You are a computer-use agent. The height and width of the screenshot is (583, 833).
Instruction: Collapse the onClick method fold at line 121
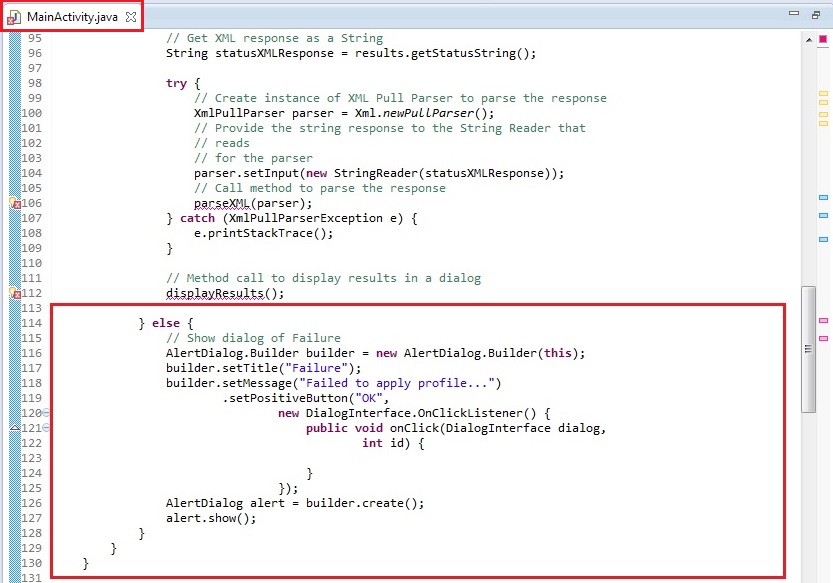46,428
